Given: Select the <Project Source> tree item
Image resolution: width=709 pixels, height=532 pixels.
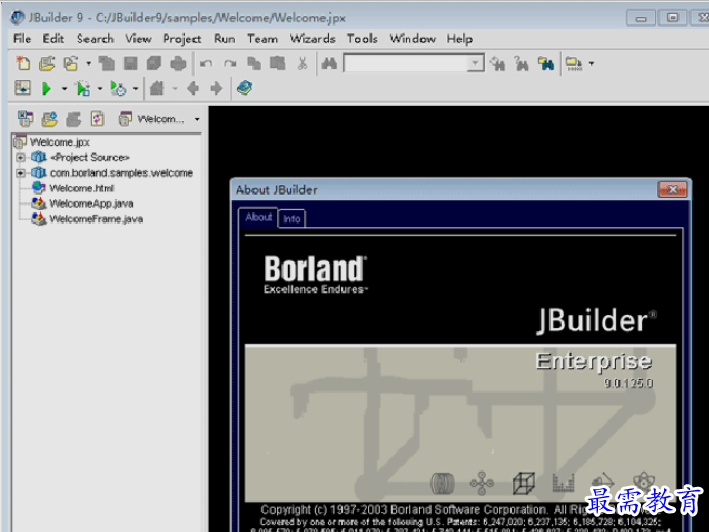Looking at the screenshot, I should [x=90, y=157].
